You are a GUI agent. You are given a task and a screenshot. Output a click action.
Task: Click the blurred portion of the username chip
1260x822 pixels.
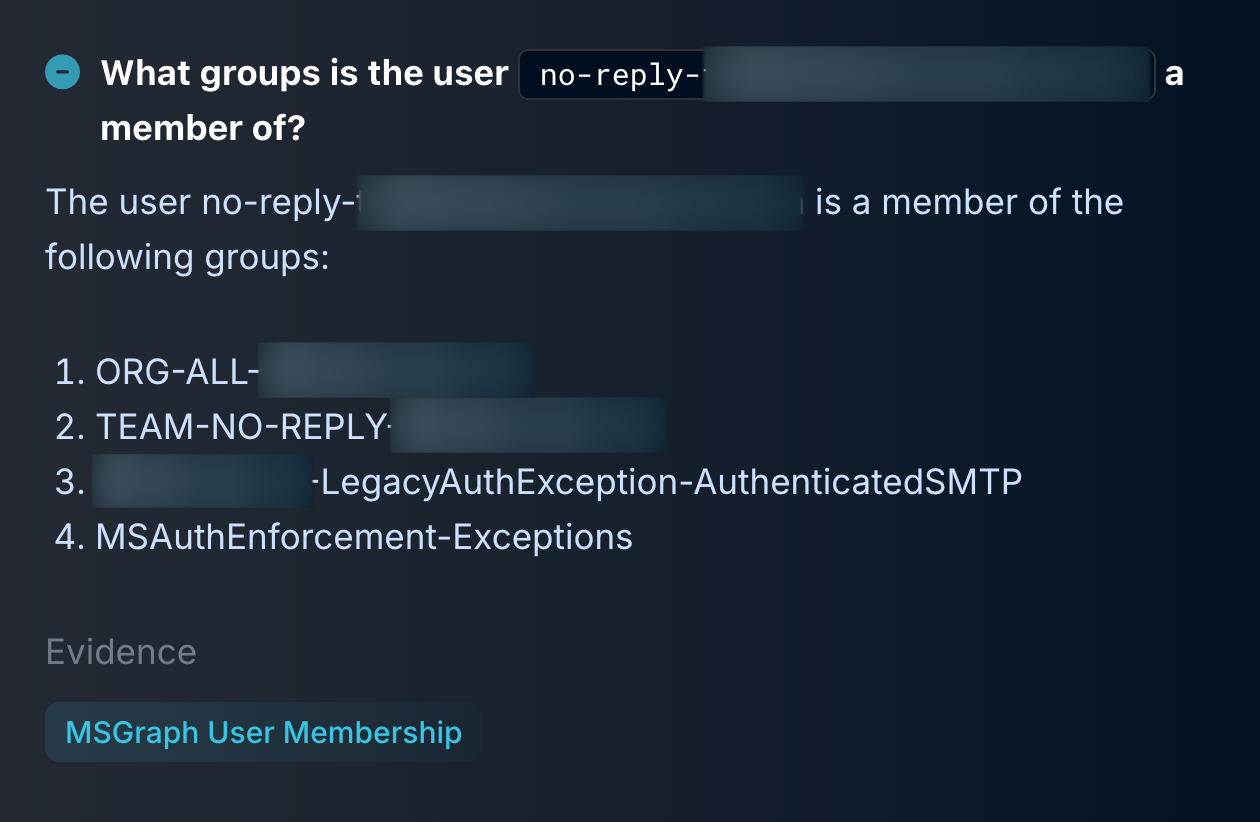tap(926, 75)
